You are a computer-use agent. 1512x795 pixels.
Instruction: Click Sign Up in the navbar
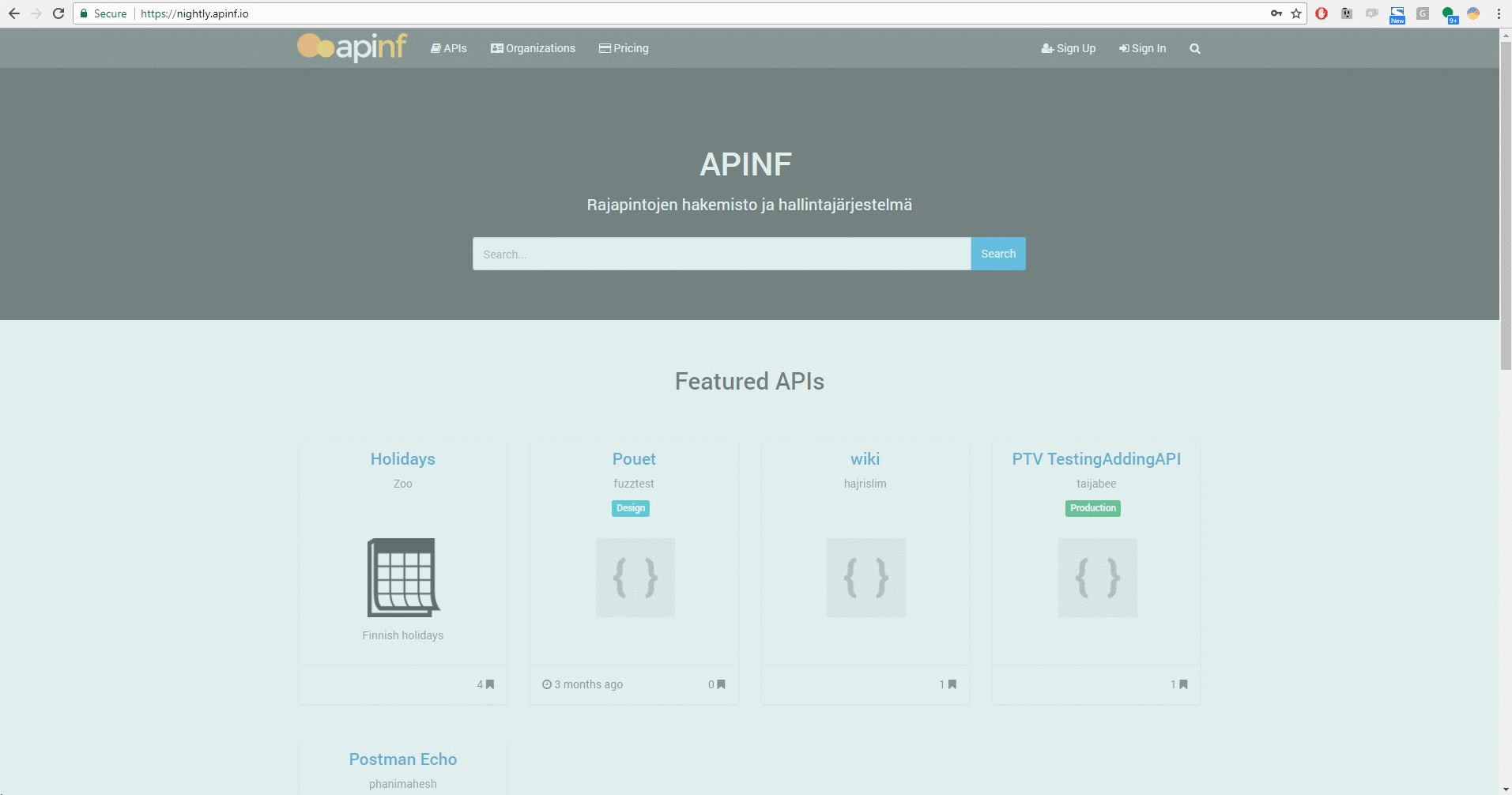[x=1069, y=48]
